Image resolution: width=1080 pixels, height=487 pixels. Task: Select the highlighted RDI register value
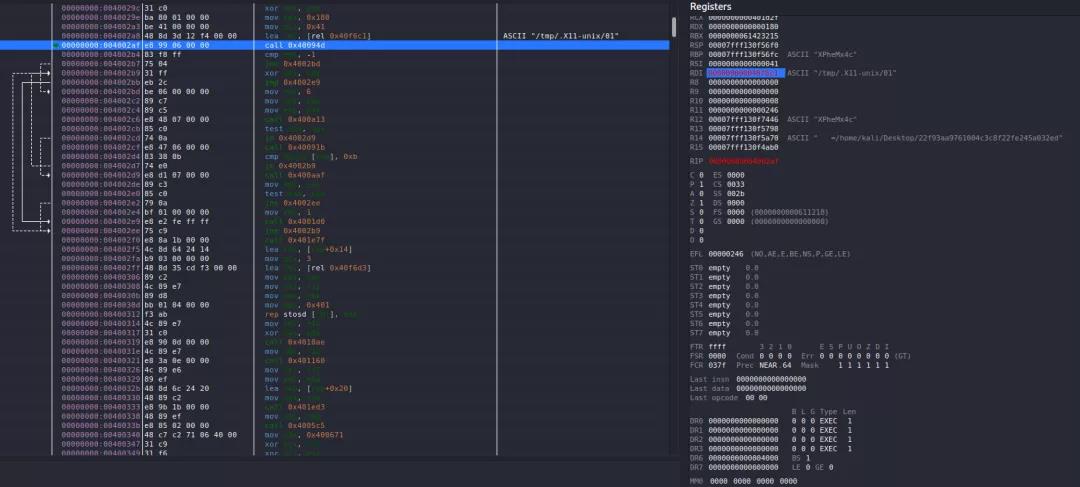pyautogui.click(x=744, y=73)
